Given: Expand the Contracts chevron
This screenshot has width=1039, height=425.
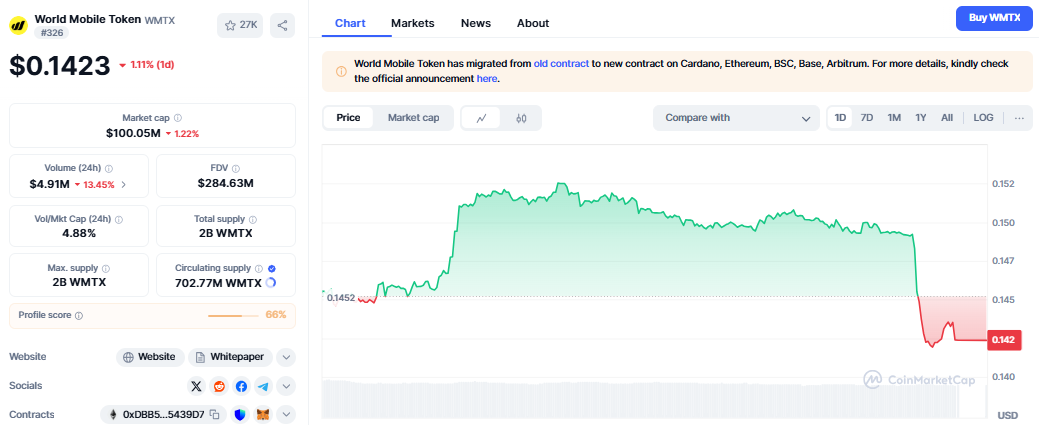Looking at the screenshot, I should (x=286, y=414).
